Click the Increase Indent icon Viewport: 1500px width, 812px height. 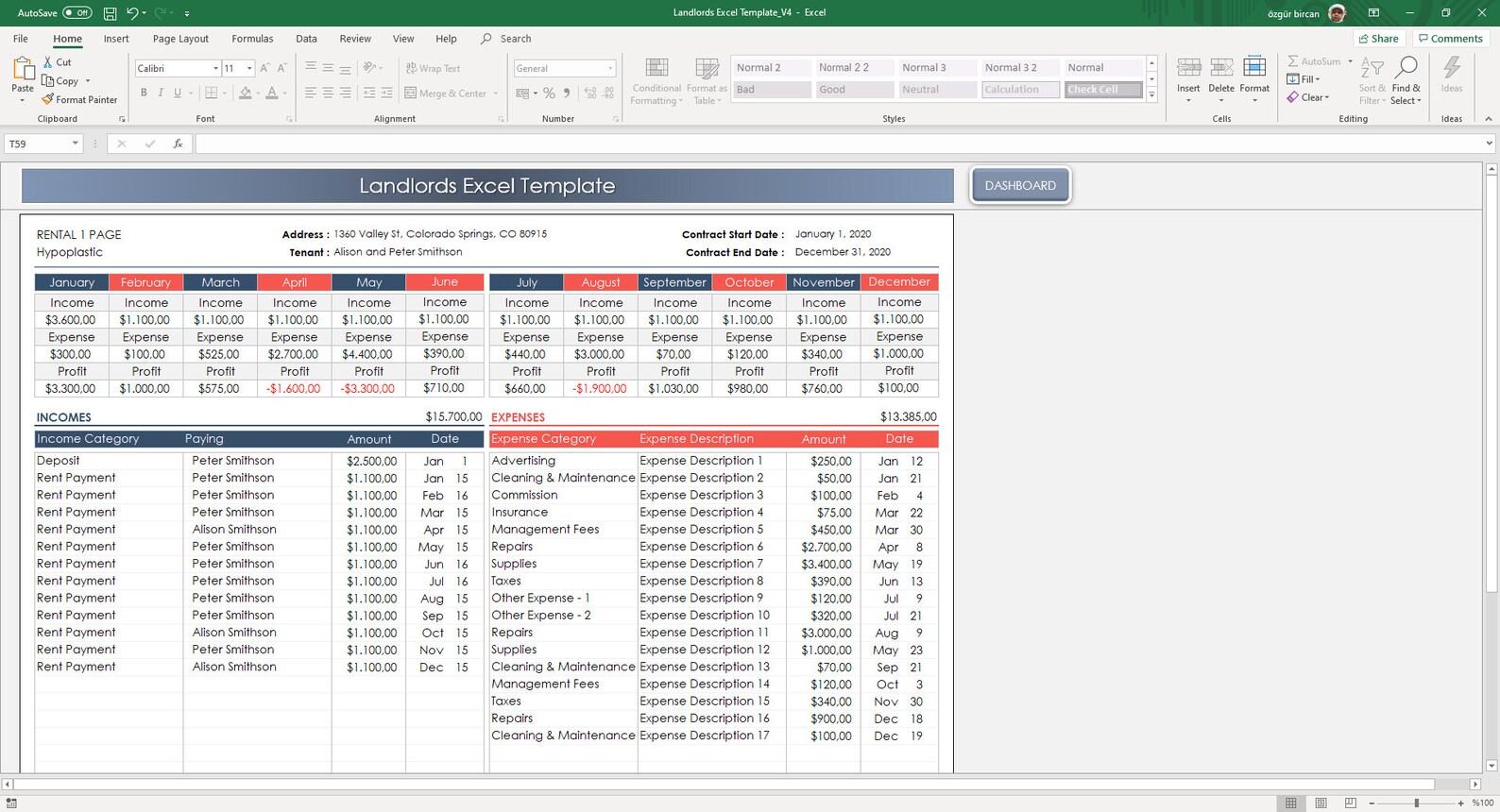tap(386, 93)
